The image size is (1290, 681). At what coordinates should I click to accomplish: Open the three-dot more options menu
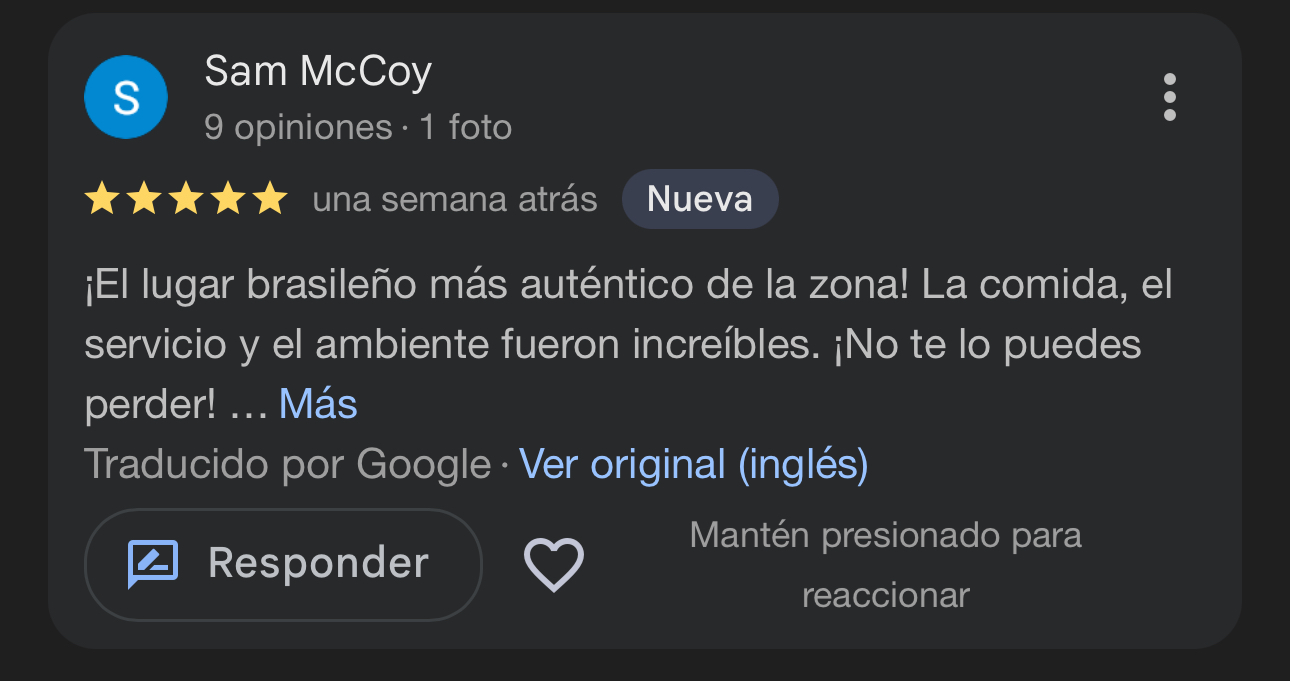(x=1169, y=98)
